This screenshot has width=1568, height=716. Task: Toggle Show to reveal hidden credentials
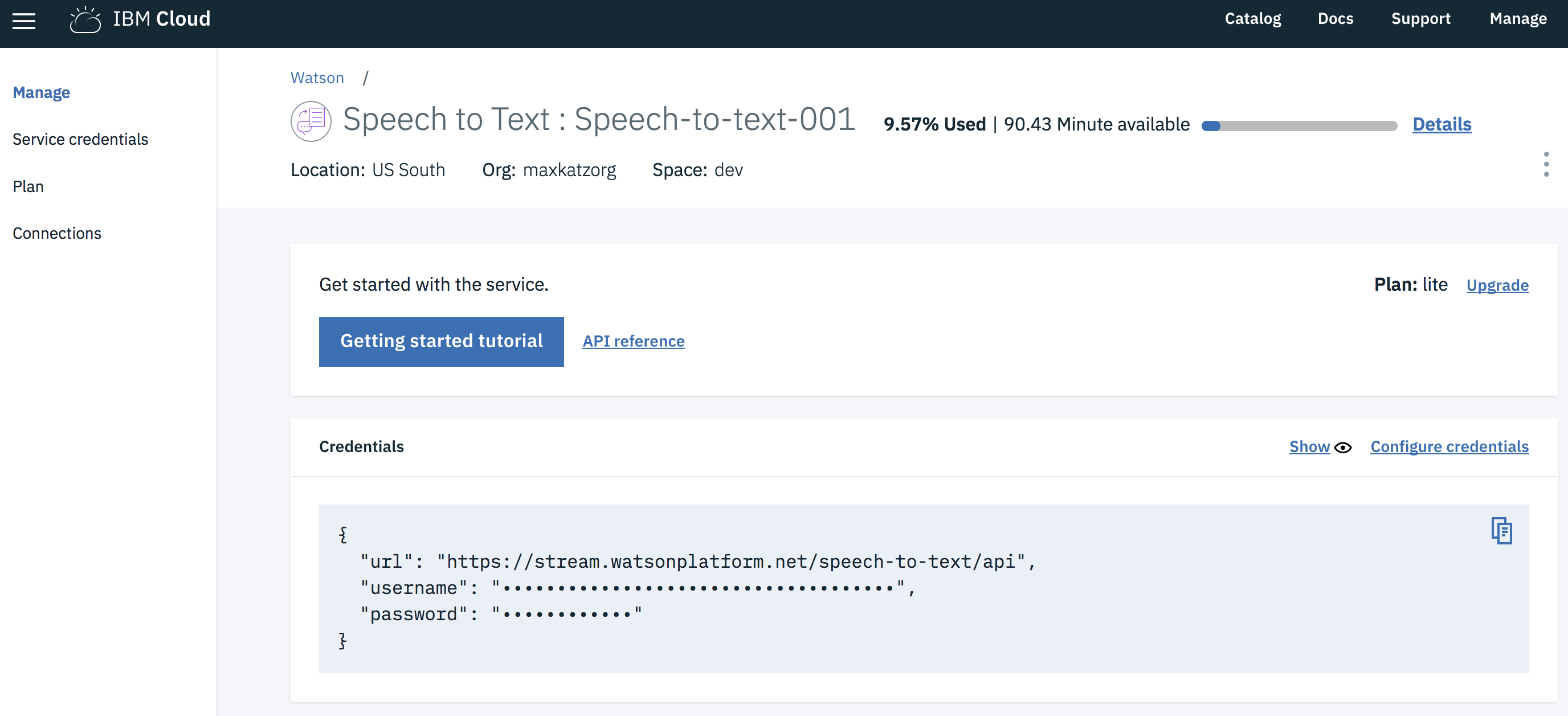[x=1309, y=446]
